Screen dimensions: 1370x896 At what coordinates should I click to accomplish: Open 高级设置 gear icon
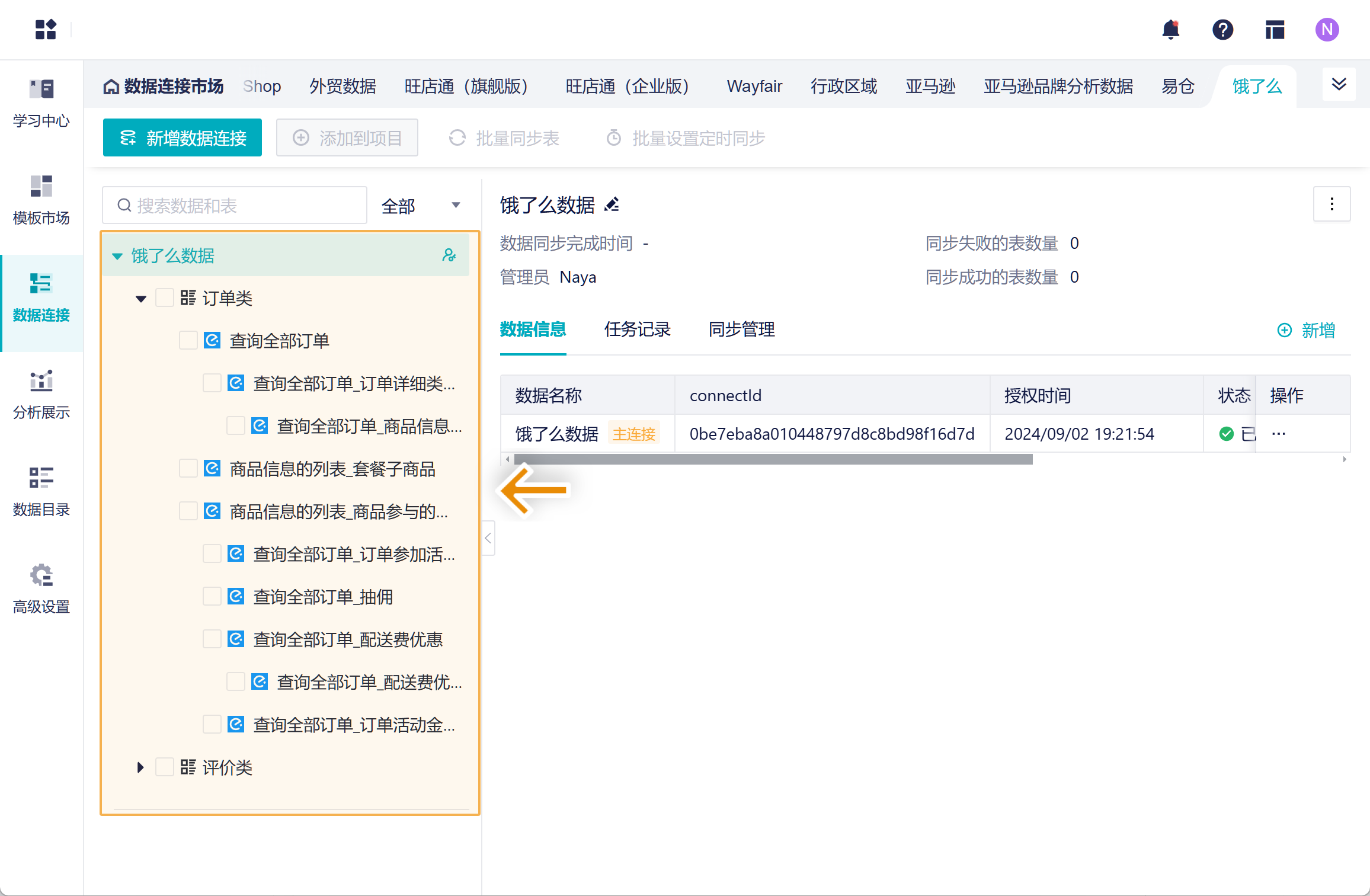coord(41,575)
